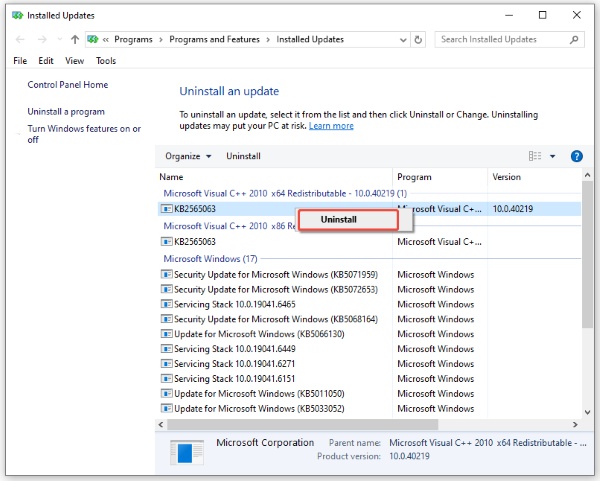The height and width of the screenshot is (481, 600).
Task: Click the icon beside KB5011050 update
Action: pyautogui.click(x=166, y=393)
